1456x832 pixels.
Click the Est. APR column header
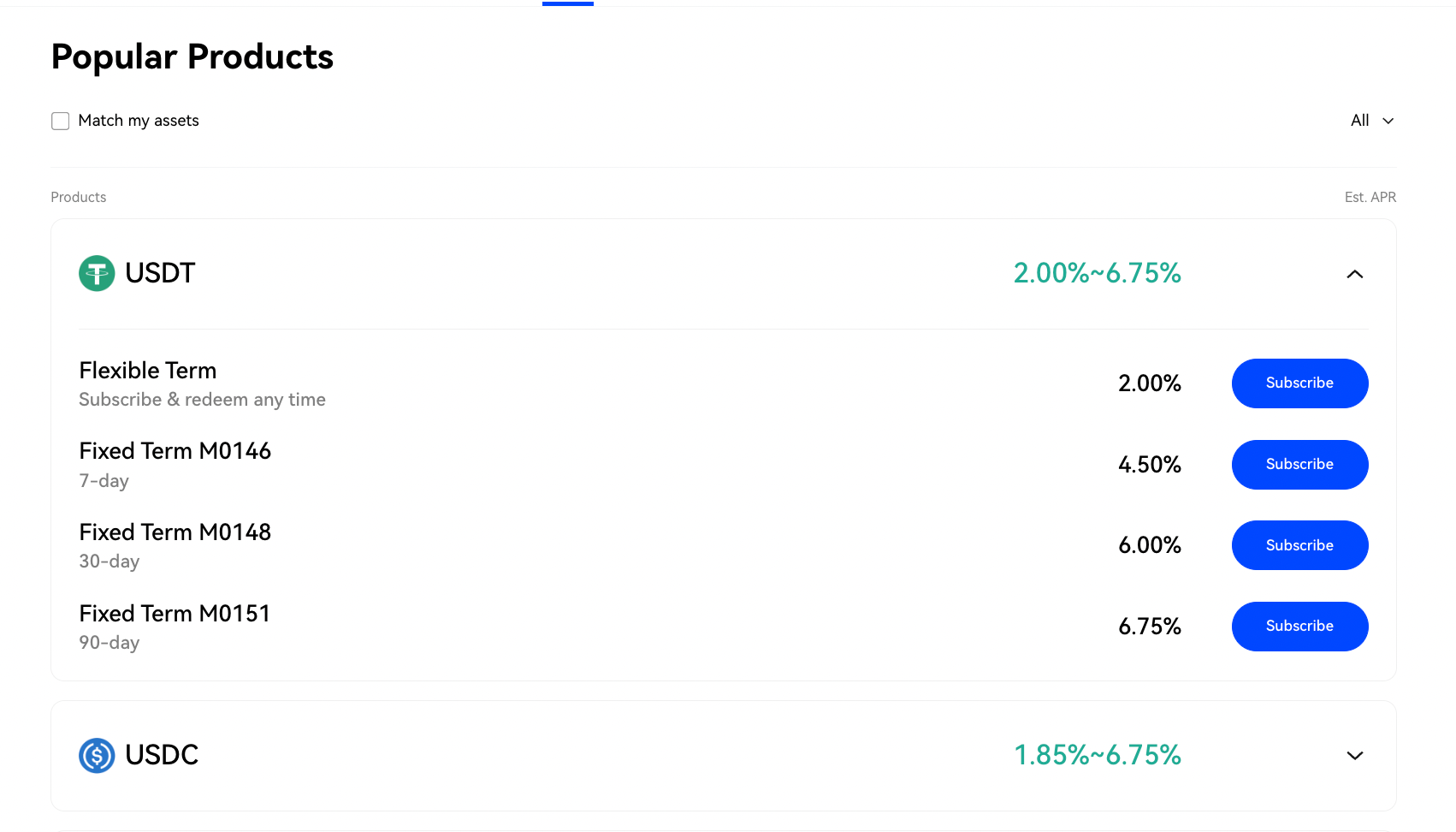1370,198
